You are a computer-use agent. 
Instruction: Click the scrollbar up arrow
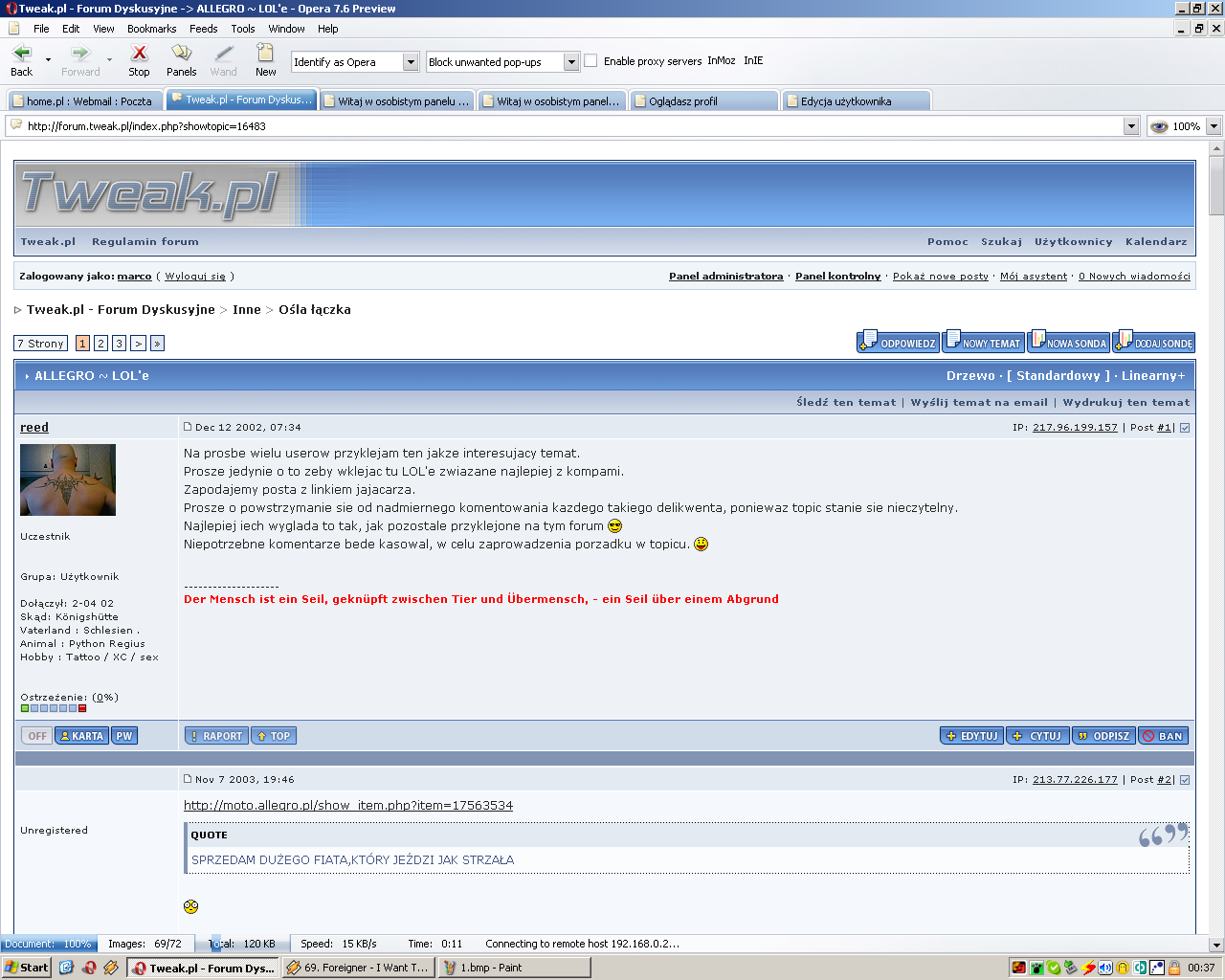point(1216,148)
